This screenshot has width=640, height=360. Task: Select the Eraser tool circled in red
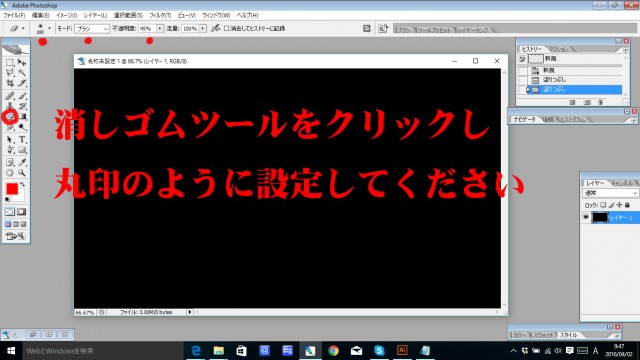point(10,117)
